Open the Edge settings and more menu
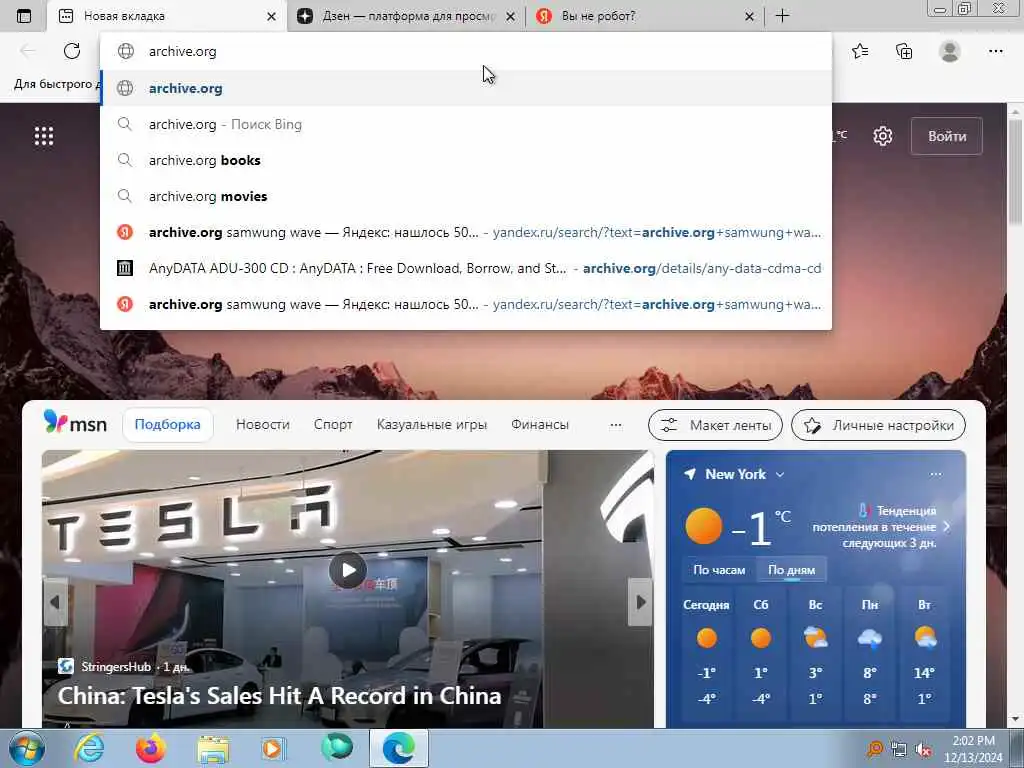 995,51
